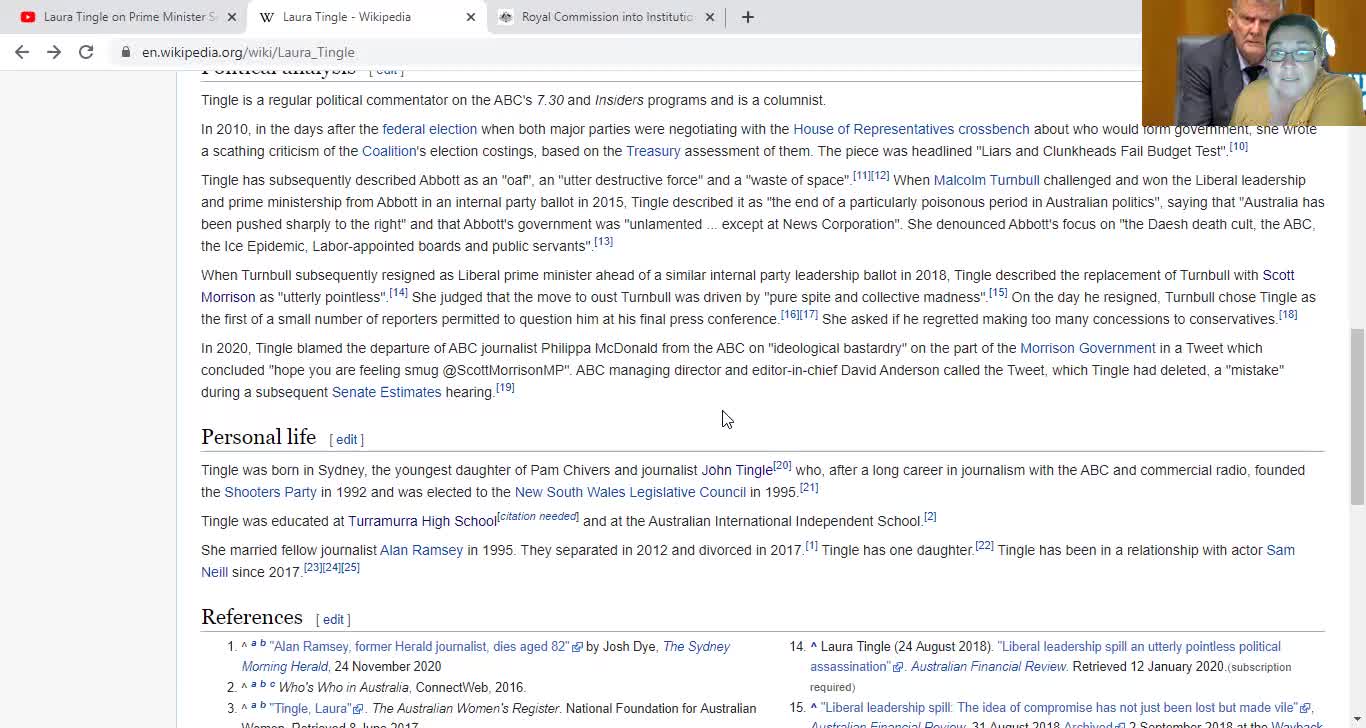
Task: Select the Laura Tingle Wikipedia tab
Action: coord(366,17)
